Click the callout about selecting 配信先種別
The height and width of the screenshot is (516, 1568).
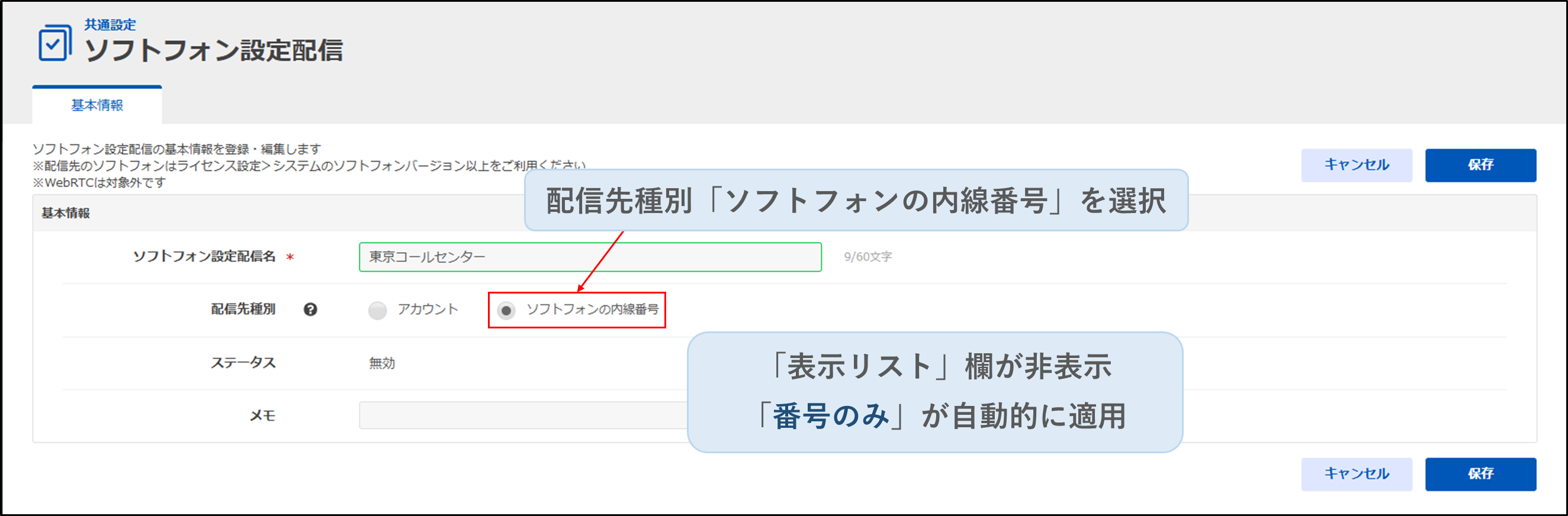pyautogui.click(x=855, y=200)
